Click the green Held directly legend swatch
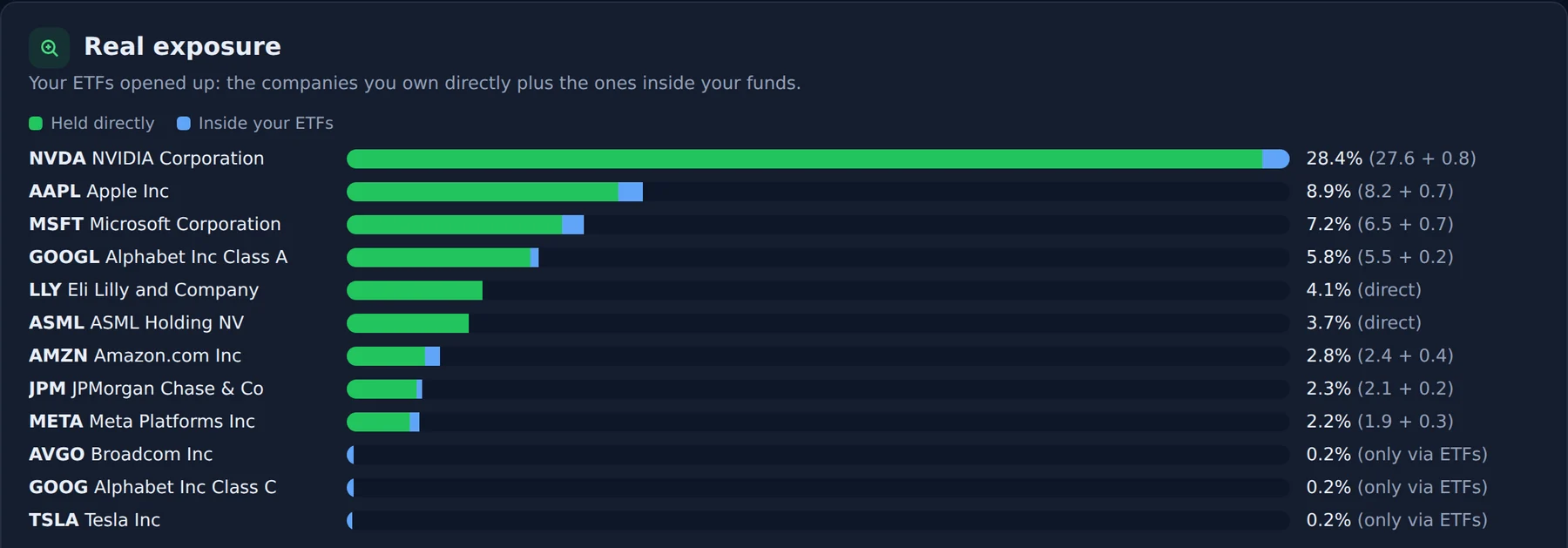Screen dimensions: 1568x548 pos(36,124)
